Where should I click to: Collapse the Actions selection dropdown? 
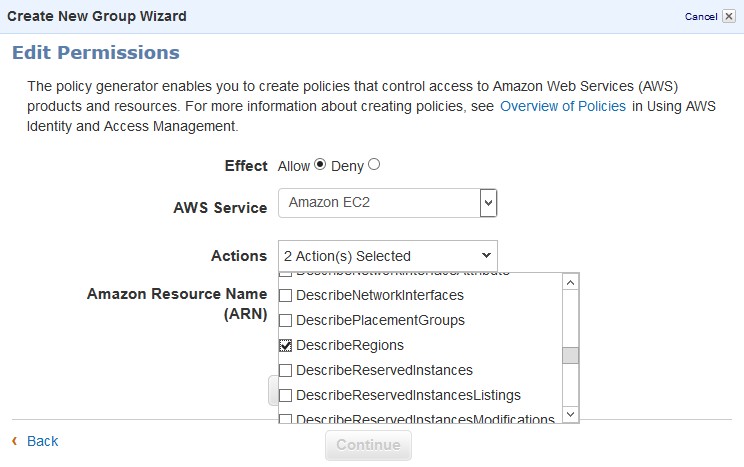click(487, 256)
